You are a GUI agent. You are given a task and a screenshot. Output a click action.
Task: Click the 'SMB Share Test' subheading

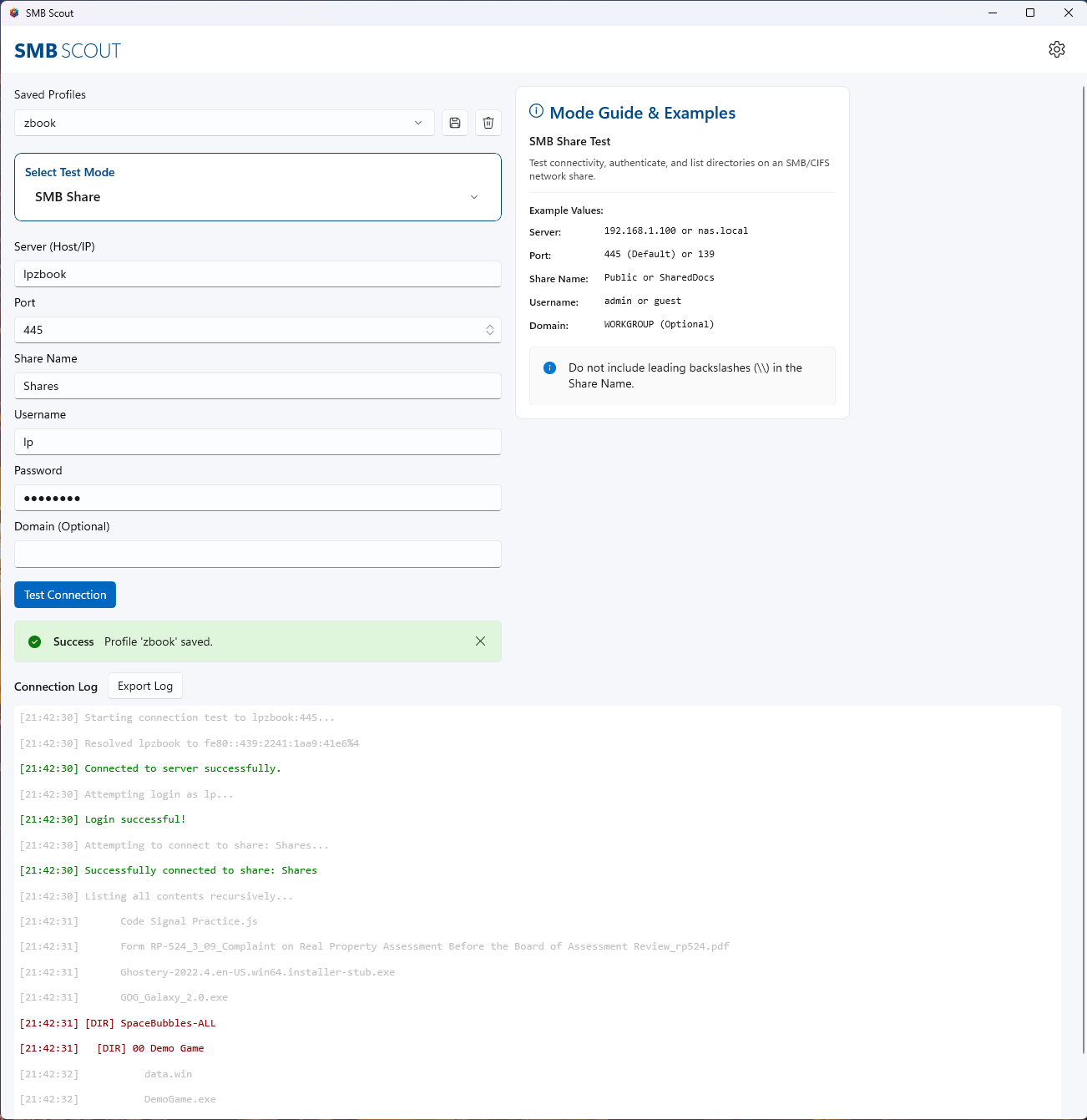[x=570, y=141]
